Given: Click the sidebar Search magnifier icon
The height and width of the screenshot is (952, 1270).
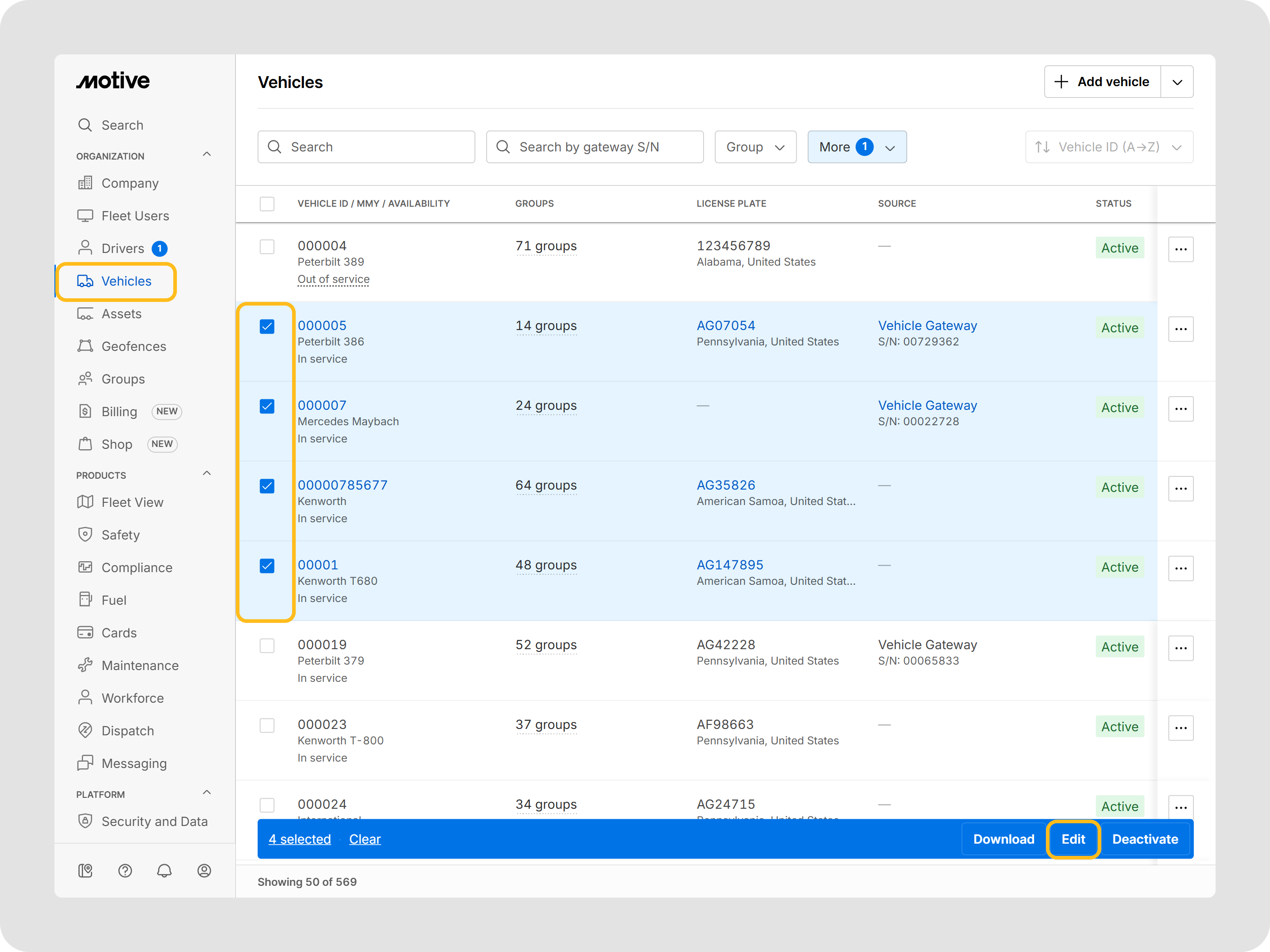Looking at the screenshot, I should [85, 125].
